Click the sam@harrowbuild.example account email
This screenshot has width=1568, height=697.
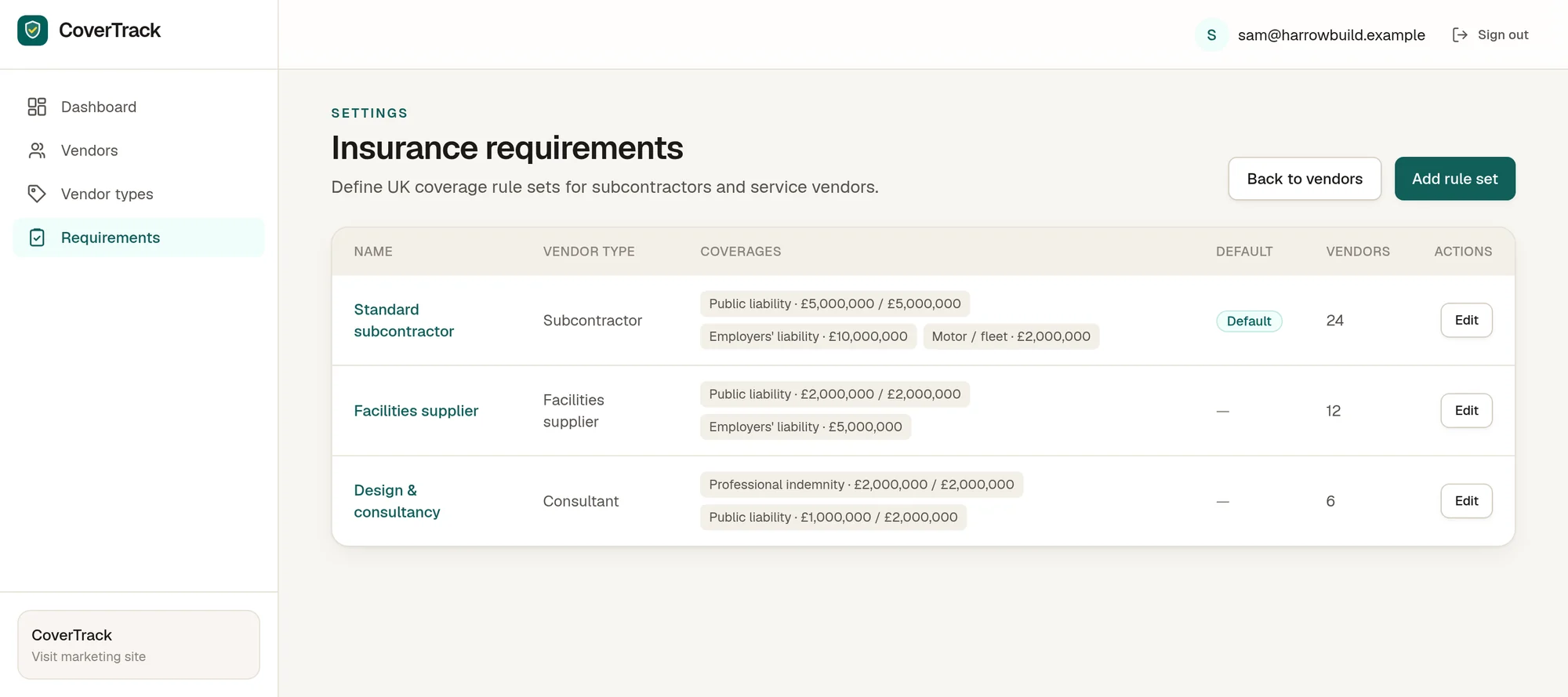1331,34
